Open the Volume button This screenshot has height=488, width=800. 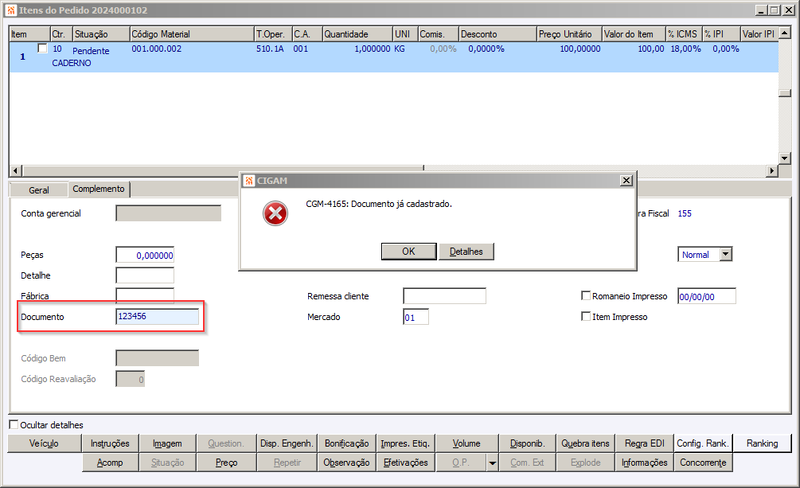coord(466,444)
